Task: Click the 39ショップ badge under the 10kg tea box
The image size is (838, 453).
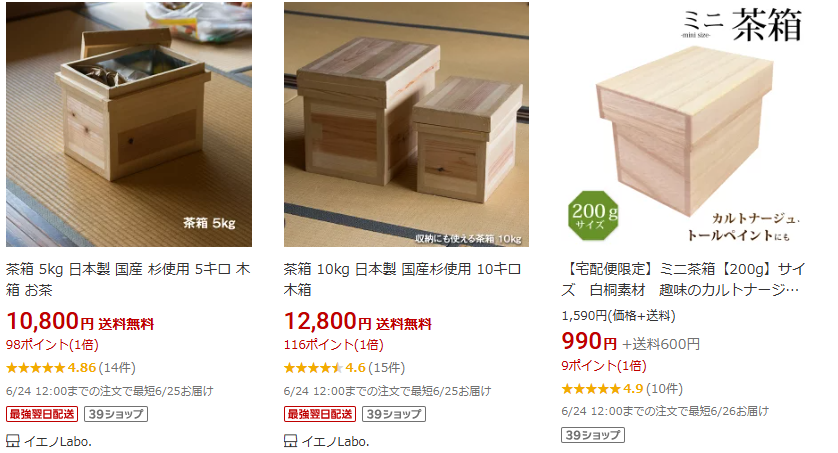Action: coord(394,414)
